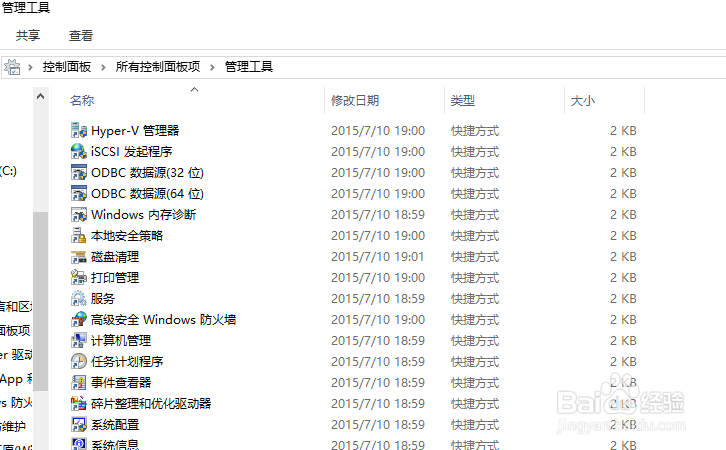
Task: Sort by the 类型 column header
Action: 463,100
